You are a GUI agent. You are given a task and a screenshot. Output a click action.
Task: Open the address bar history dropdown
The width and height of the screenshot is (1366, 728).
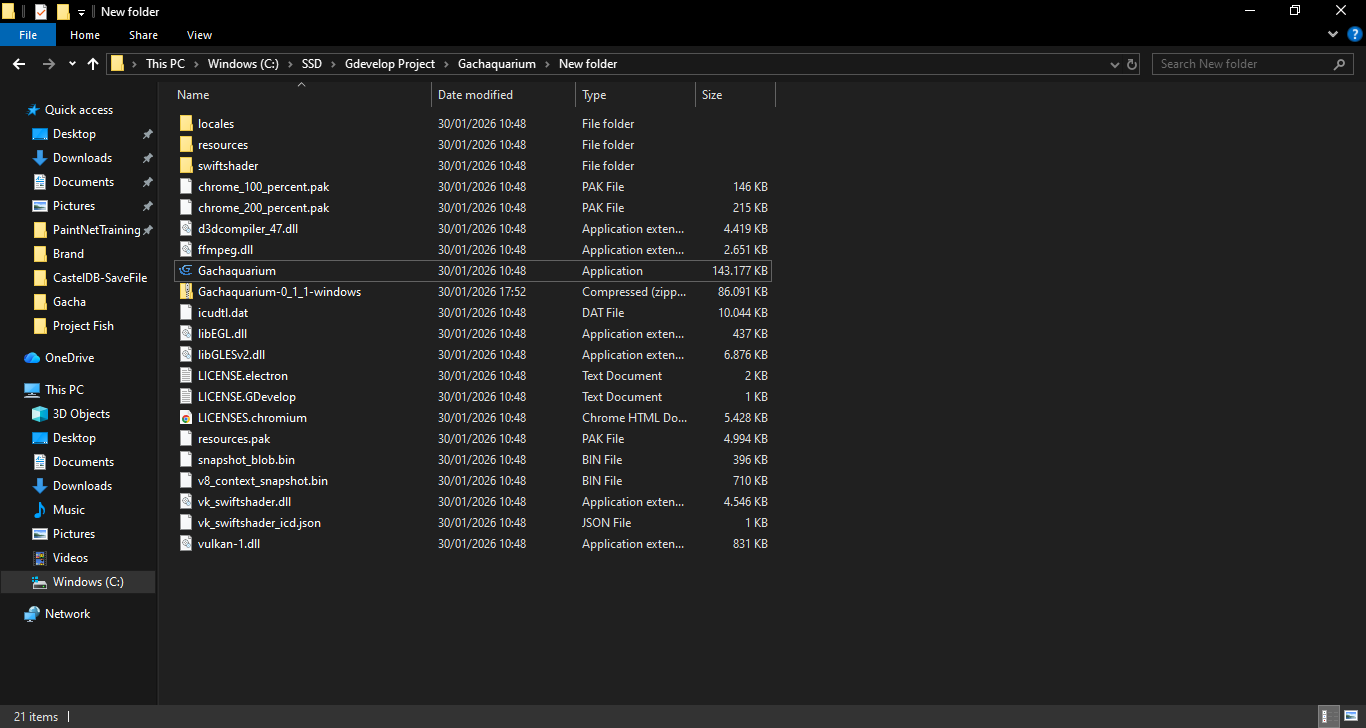[x=1115, y=64]
